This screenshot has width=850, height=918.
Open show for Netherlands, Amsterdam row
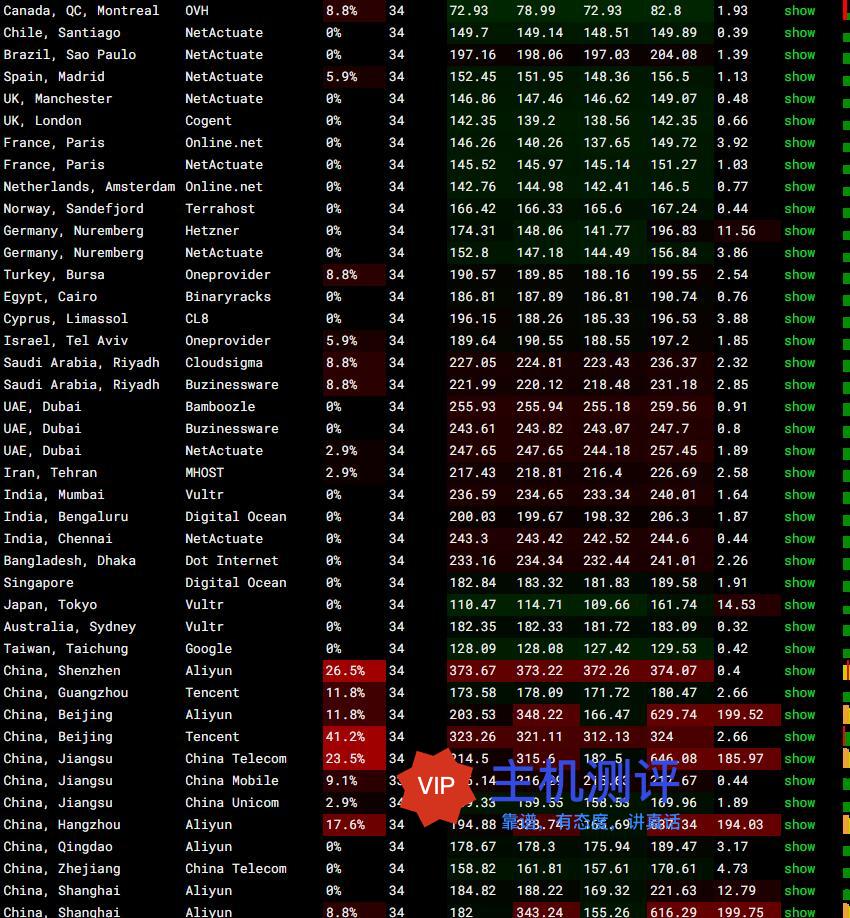coord(800,187)
